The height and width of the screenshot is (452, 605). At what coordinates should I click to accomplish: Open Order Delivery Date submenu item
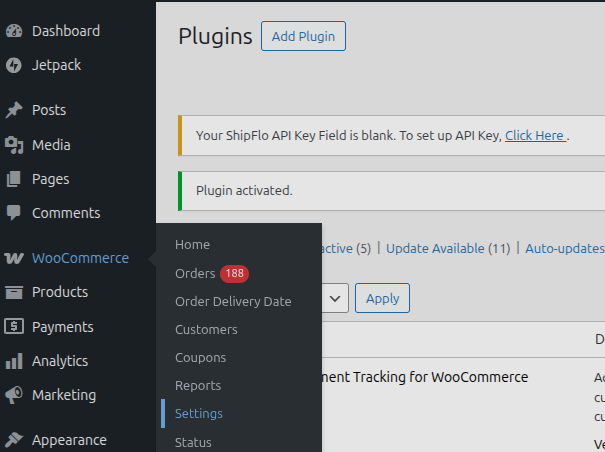point(233,301)
